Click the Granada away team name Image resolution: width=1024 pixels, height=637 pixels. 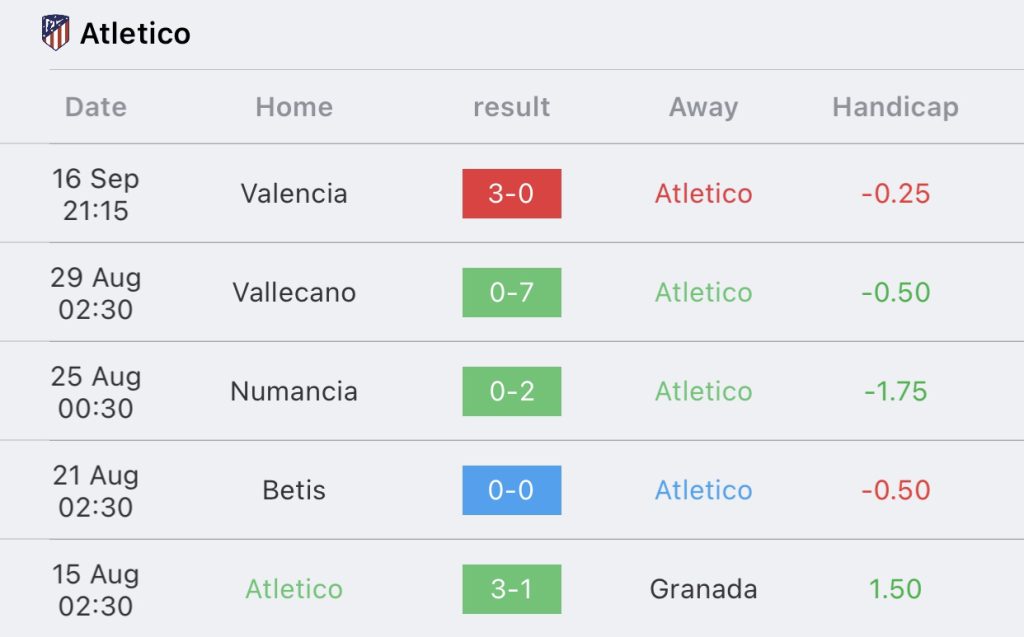click(x=703, y=589)
